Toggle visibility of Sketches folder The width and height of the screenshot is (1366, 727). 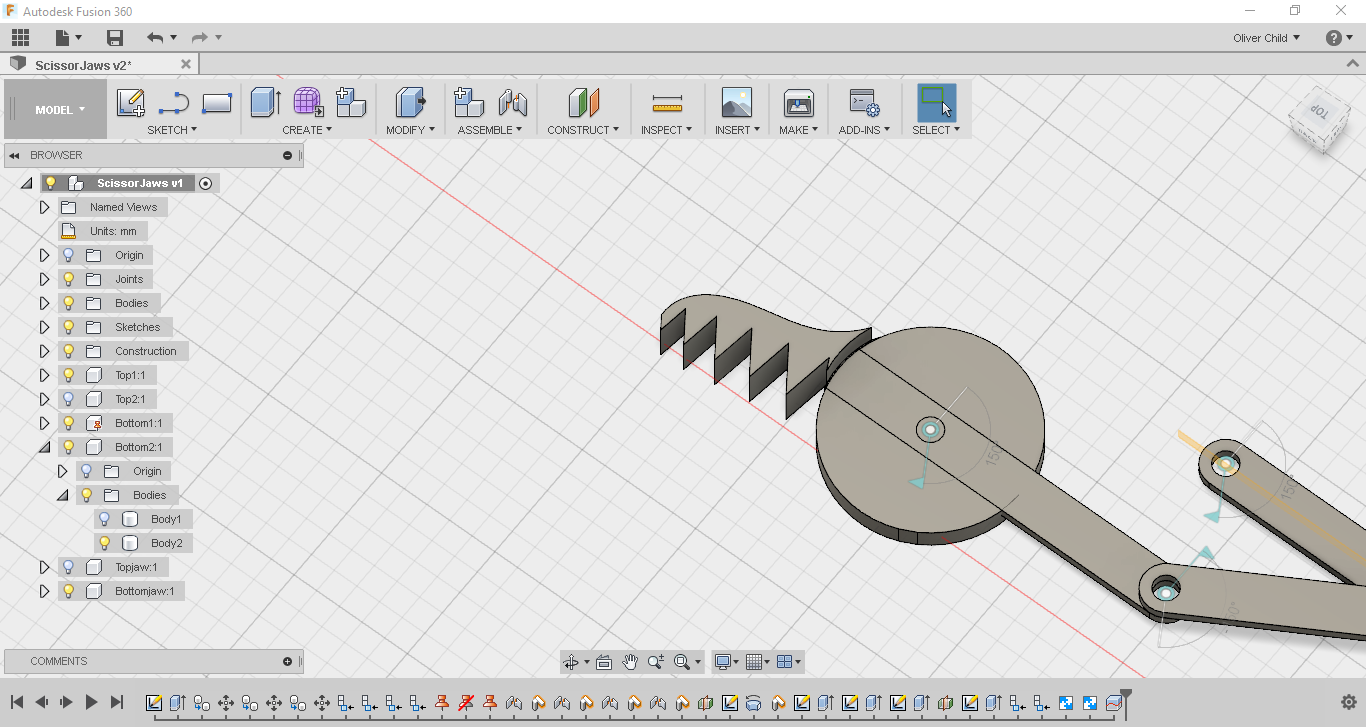(68, 327)
